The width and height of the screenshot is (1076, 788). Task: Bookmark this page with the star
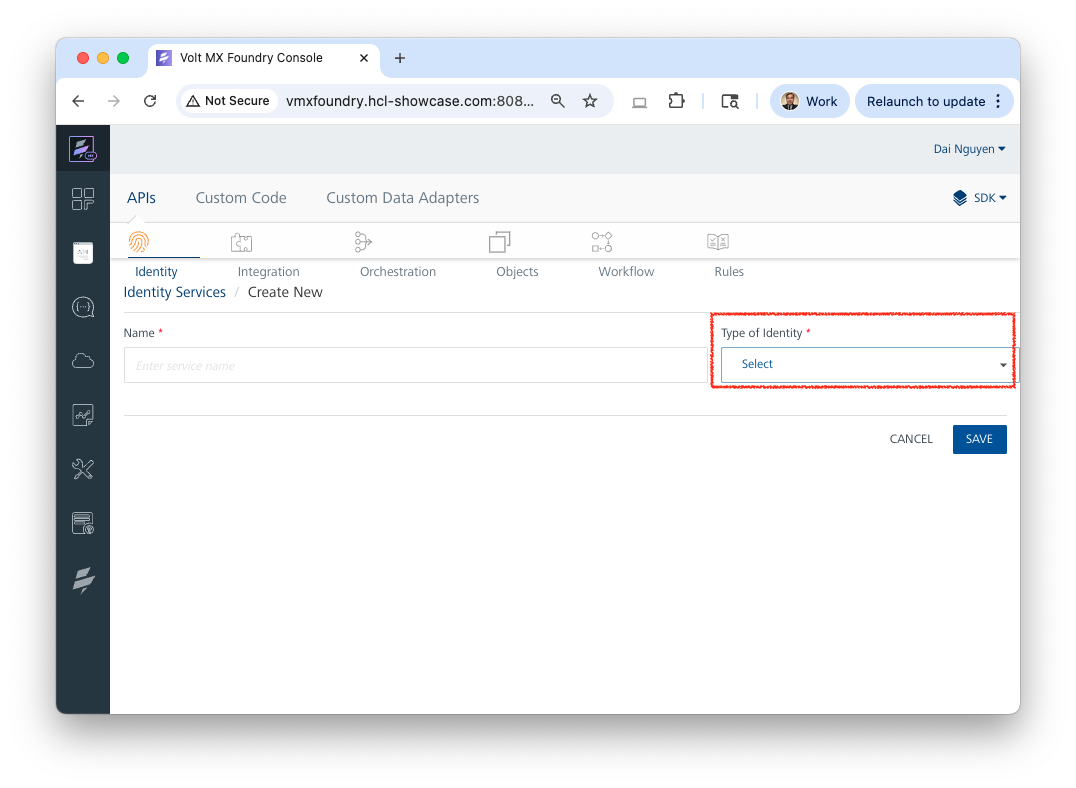[x=590, y=101]
